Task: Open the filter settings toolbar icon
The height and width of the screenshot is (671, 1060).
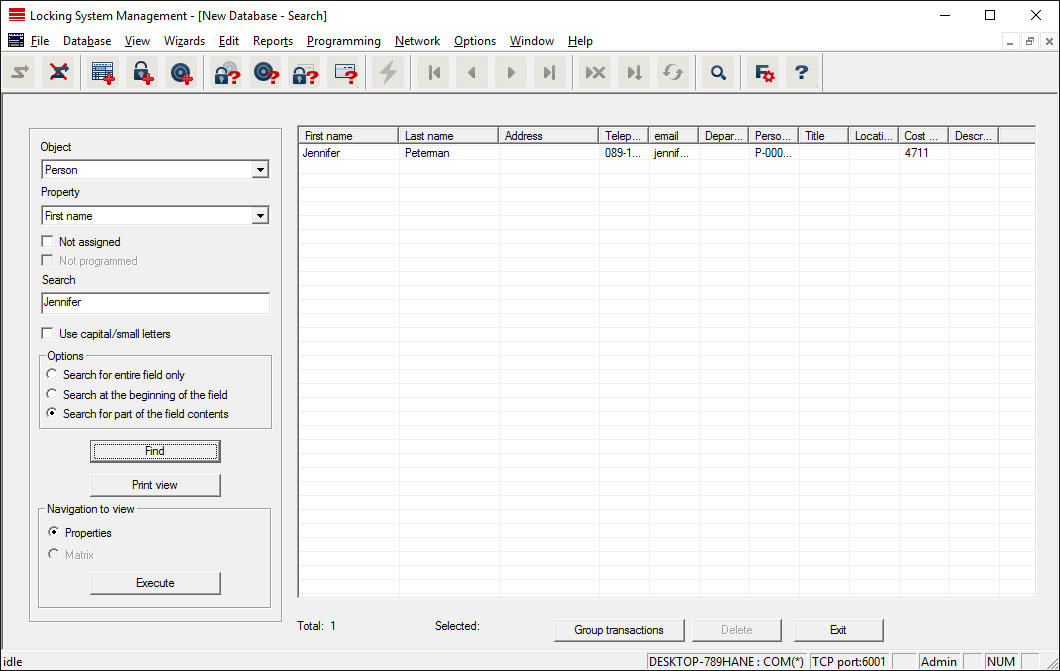Action: (764, 73)
